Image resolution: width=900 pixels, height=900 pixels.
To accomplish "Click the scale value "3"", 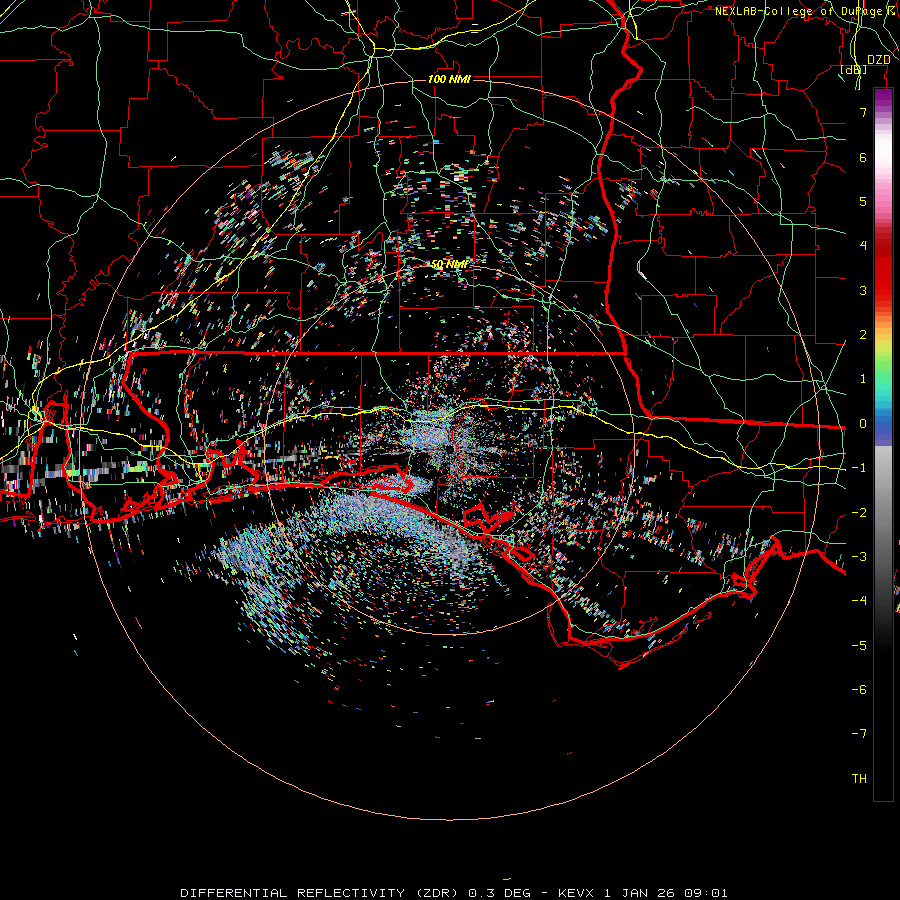I will 863,290.
